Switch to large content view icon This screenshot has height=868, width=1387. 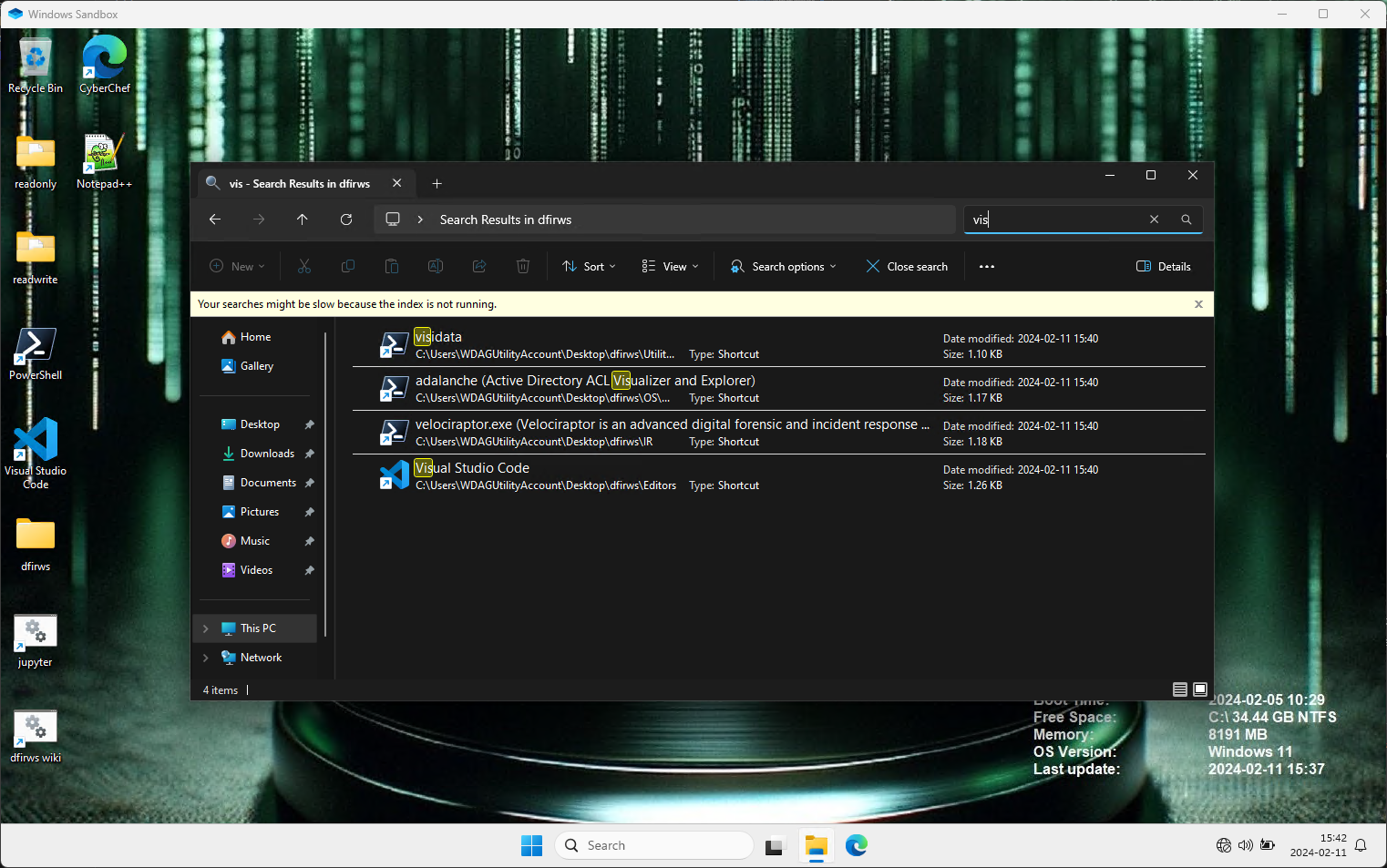coord(1200,689)
